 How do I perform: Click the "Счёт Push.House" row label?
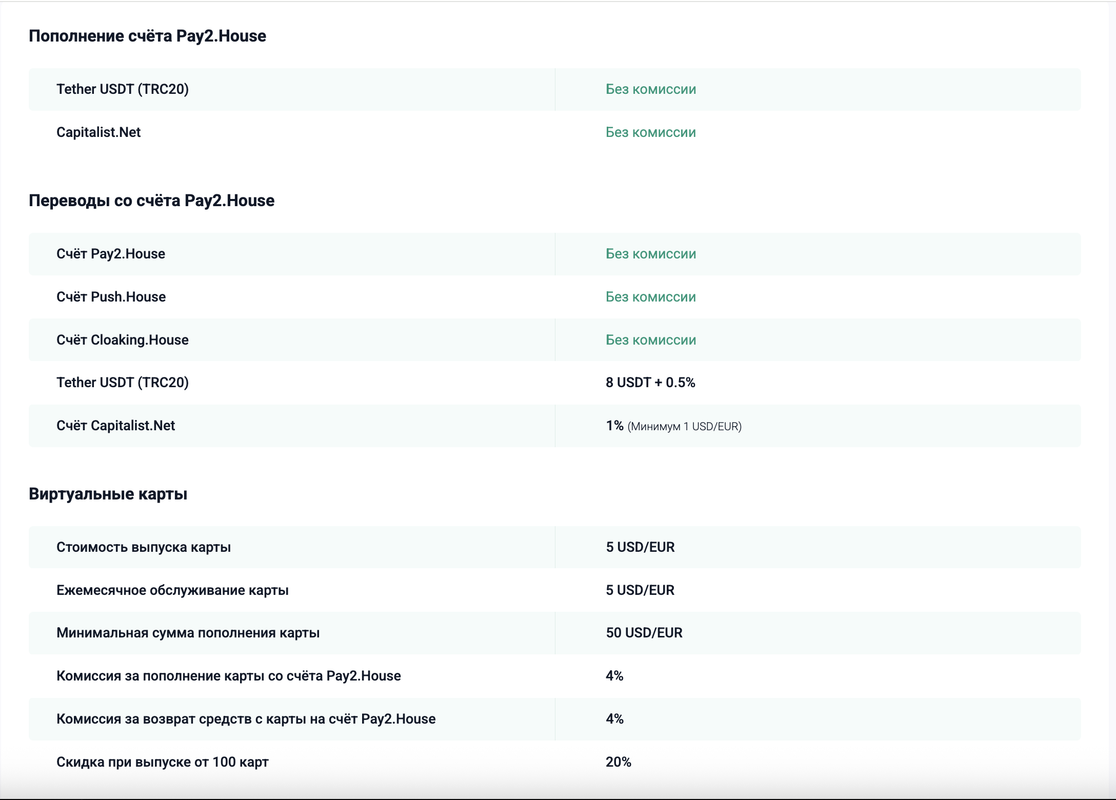tap(111, 297)
